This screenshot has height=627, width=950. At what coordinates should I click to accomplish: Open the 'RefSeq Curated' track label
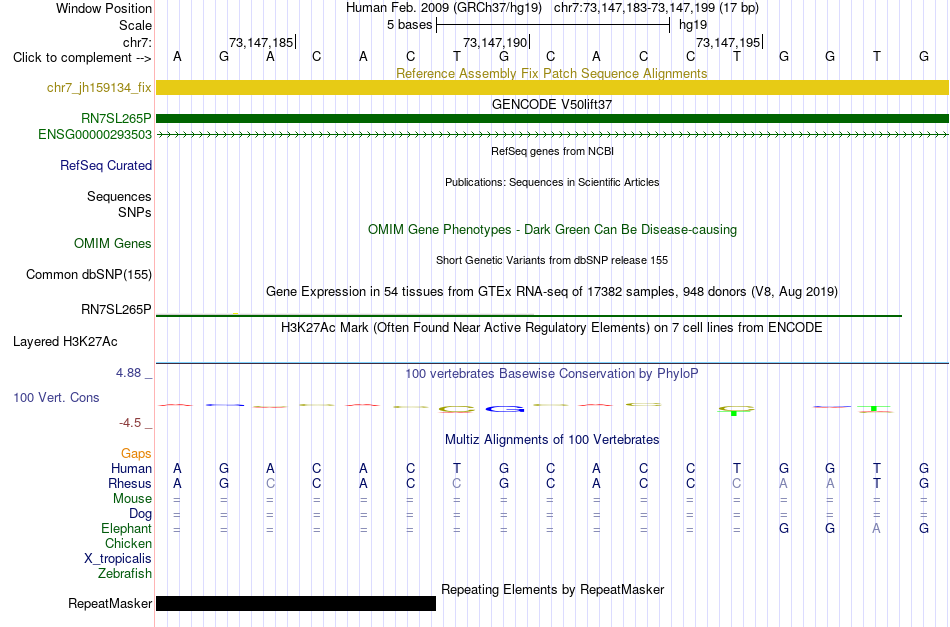tap(106, 165)
